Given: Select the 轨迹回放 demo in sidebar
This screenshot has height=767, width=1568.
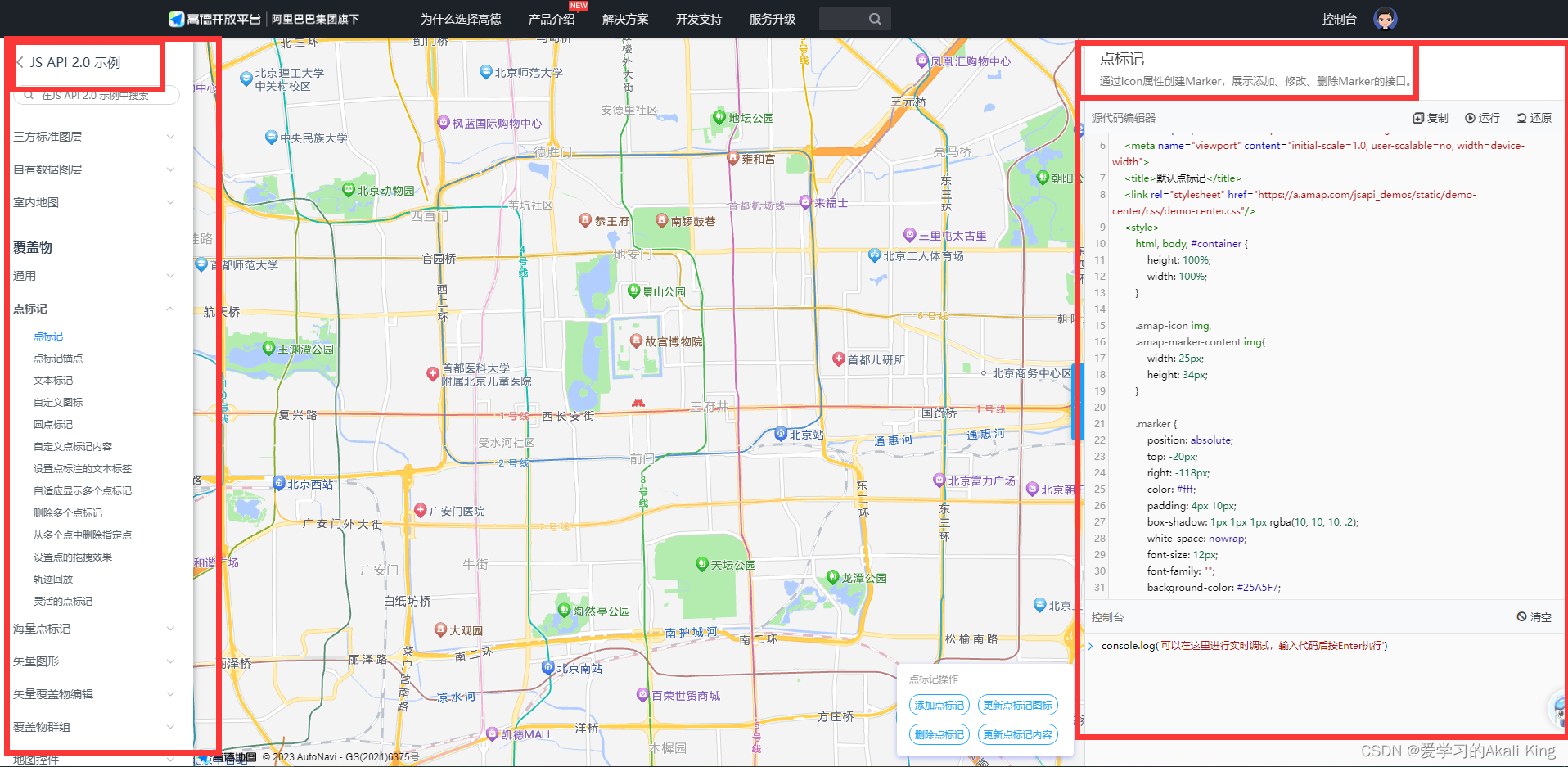Looking at the screenshot, I should pyautogui.click(x=53, y=579).
